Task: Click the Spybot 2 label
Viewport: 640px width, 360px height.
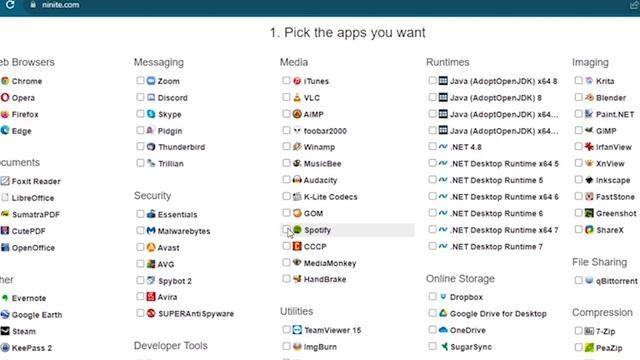Action: pos(175,281)
